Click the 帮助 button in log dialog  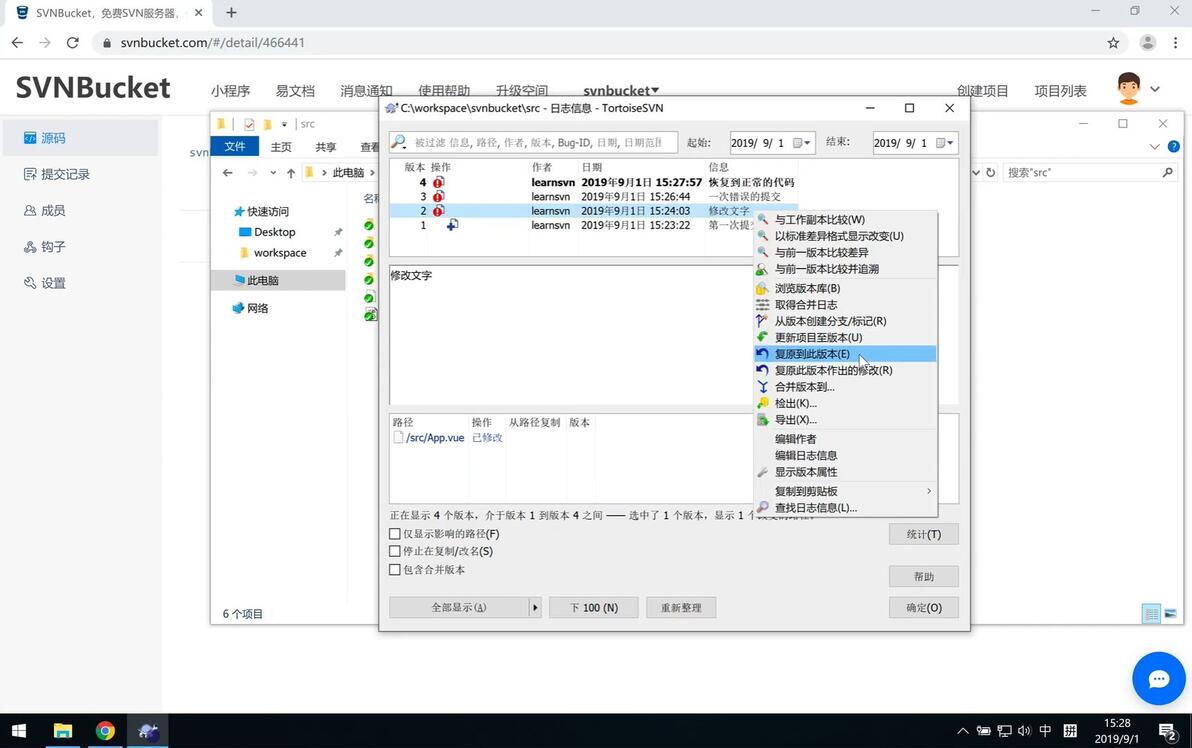point(924,576)
